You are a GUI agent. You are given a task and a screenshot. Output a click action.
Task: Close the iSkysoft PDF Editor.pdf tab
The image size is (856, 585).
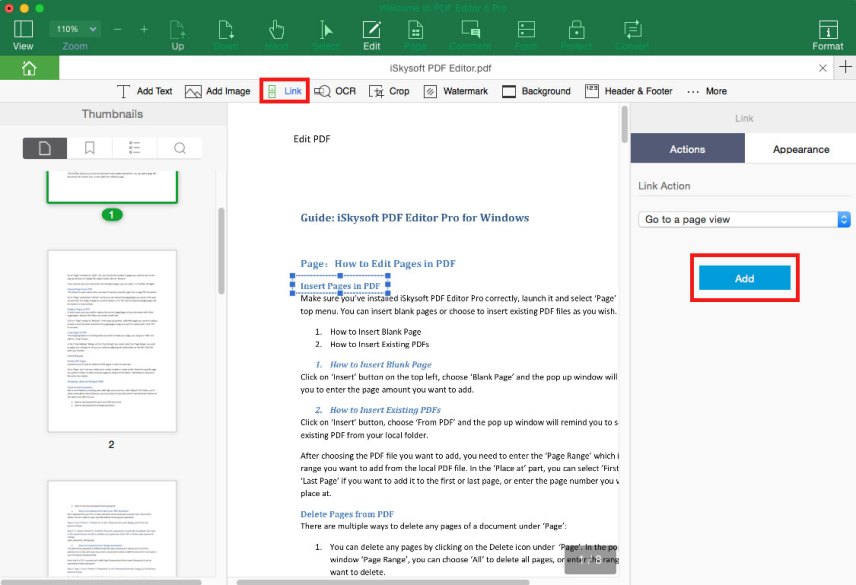pos(822,68)
